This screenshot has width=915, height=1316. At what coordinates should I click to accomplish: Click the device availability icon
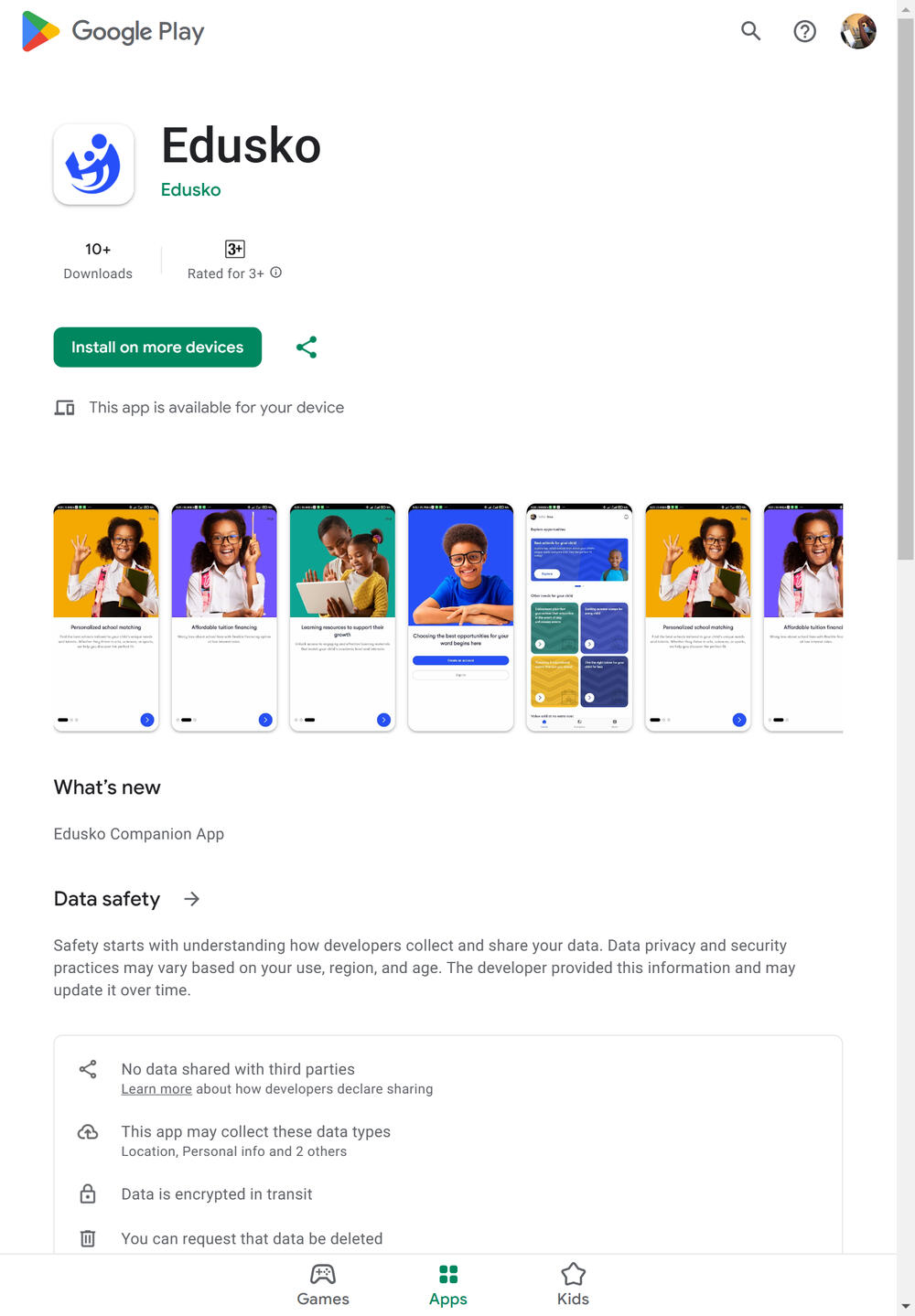click(64, 408)
